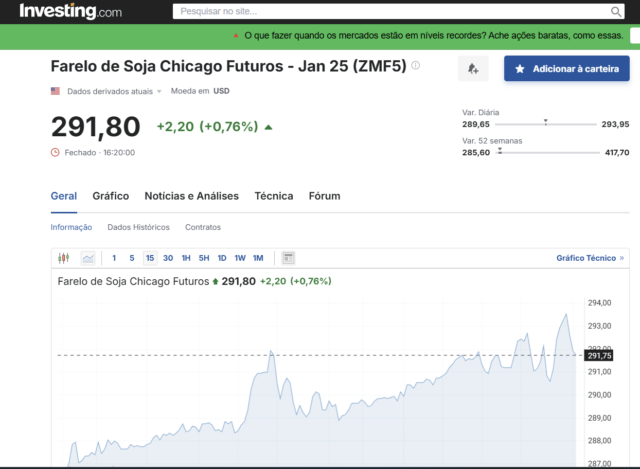The height and width of the screenshot is (469, 640).
Task: Click the 294,00 axis label on chart
Action: point(600,303)
